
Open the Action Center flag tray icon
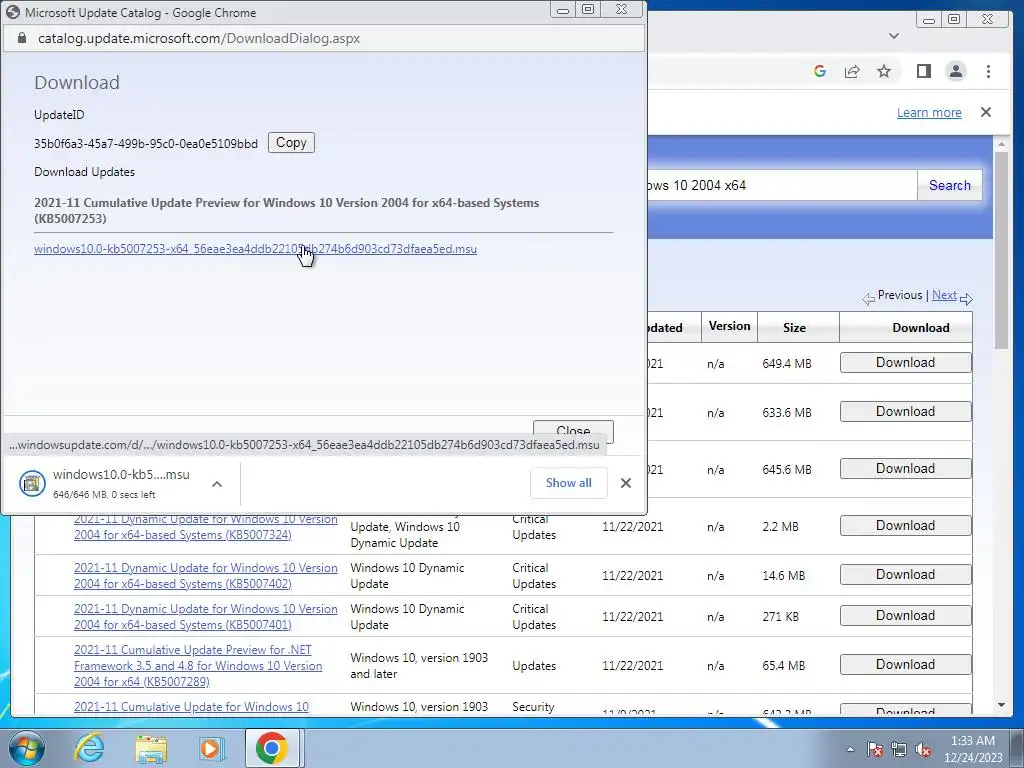pyautogui.click(x=874, y=749)
